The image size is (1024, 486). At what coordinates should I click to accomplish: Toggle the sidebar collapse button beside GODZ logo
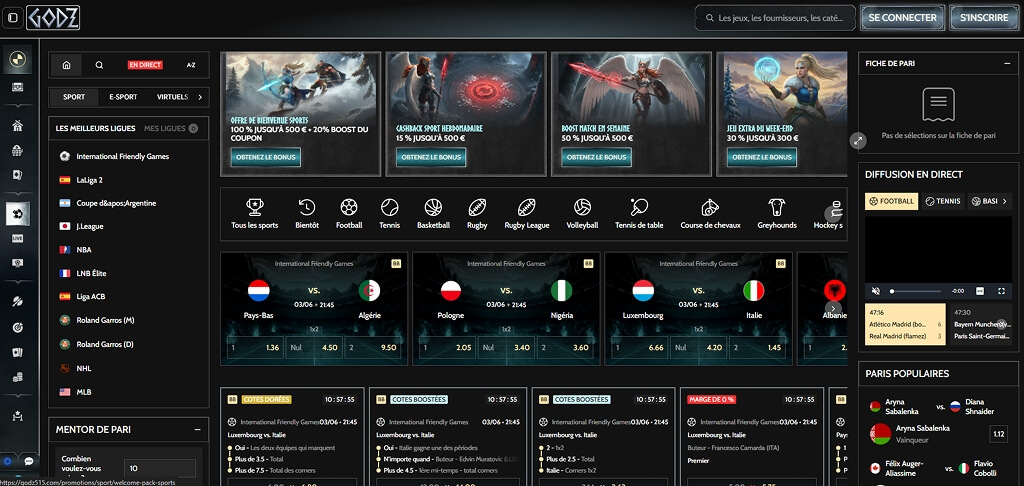(x=12, y=18)
